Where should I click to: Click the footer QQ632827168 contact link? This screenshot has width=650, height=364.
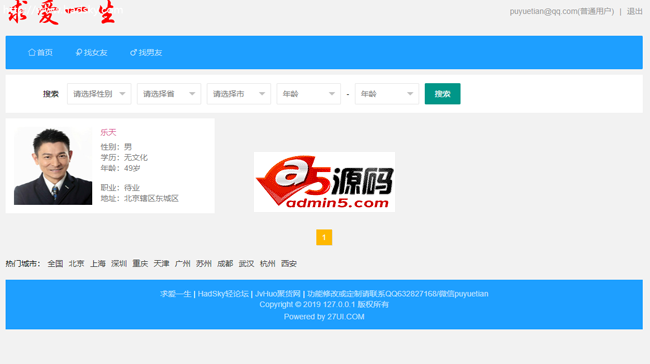398,294
